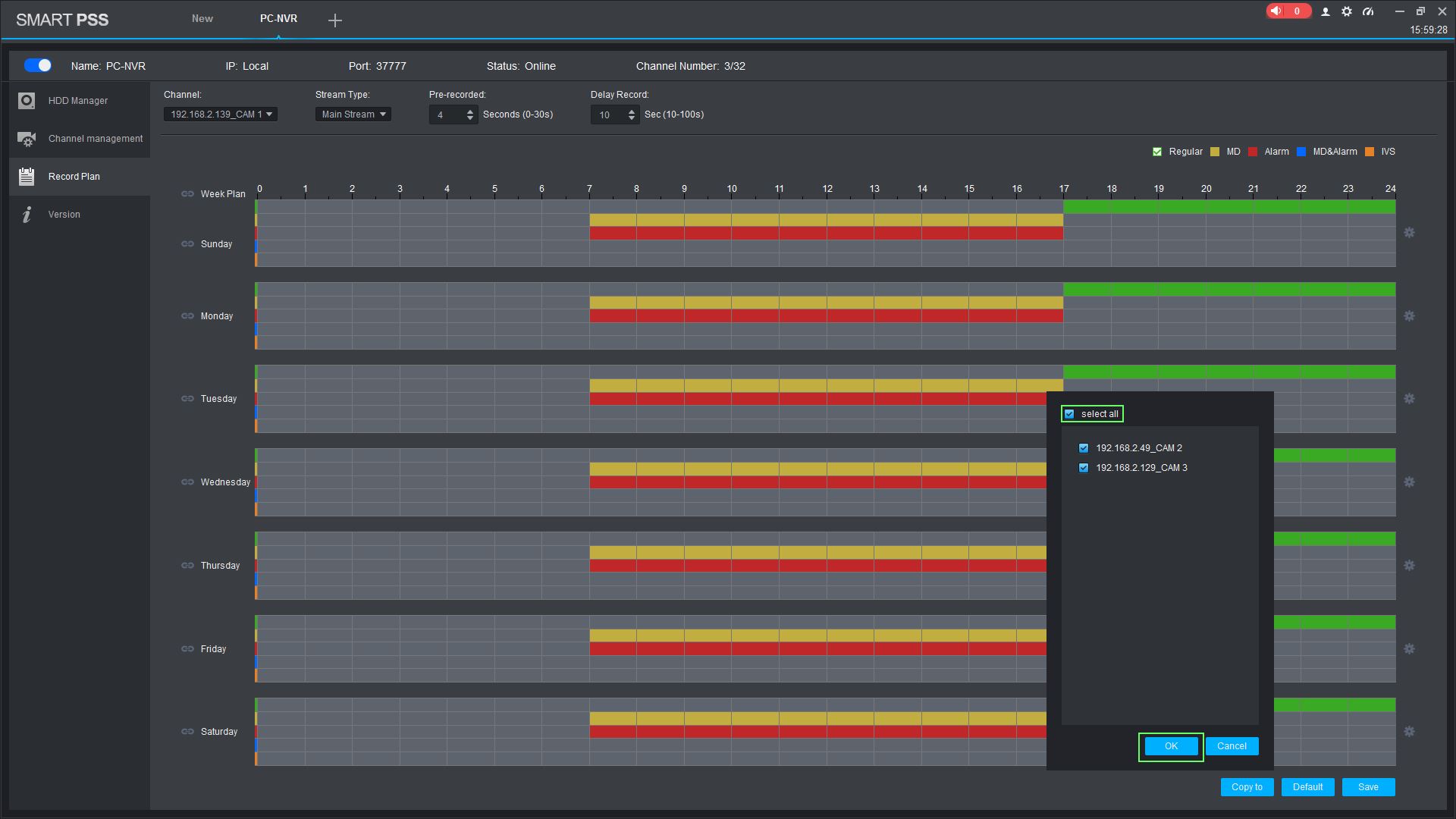
Task: Expand the Channel dropdown
Action: [x=221, y=115]
